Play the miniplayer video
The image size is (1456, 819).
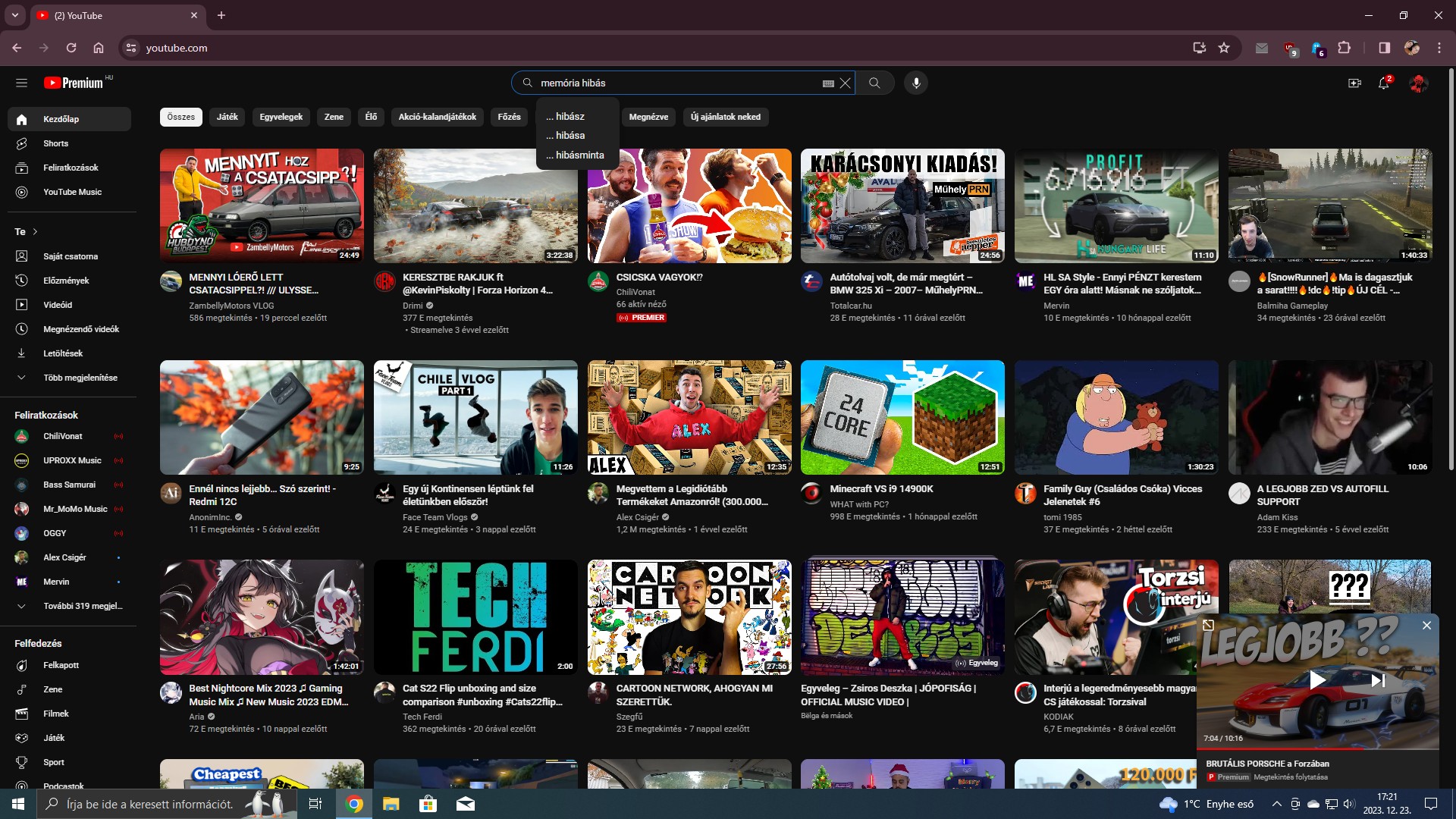pyautogui.click(x=1318, y=679)
